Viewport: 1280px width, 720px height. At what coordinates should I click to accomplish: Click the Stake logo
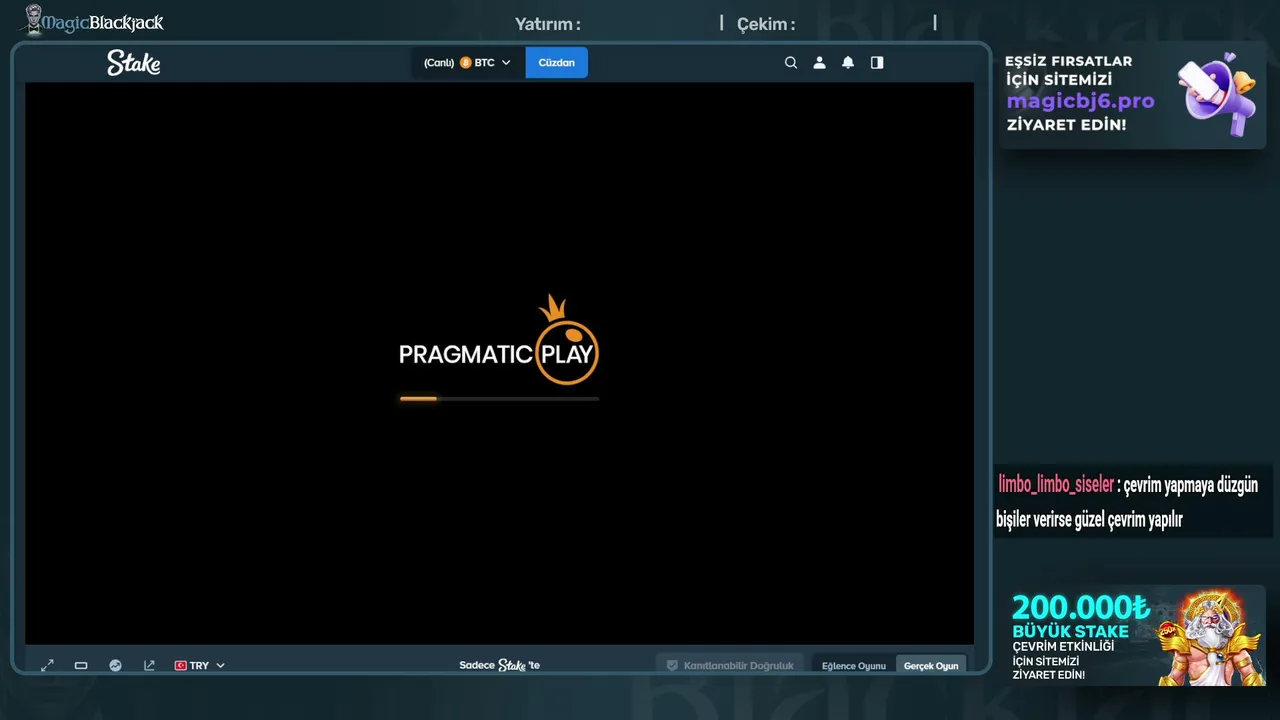134,63
